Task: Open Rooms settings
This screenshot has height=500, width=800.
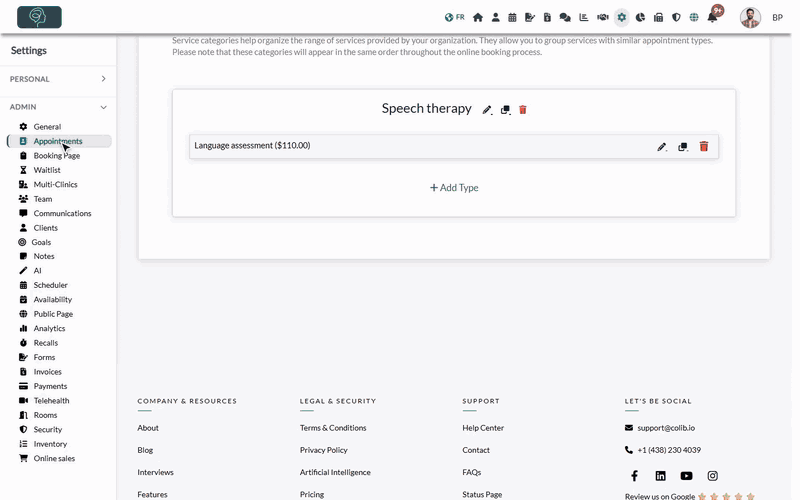Action: (45, 415)
